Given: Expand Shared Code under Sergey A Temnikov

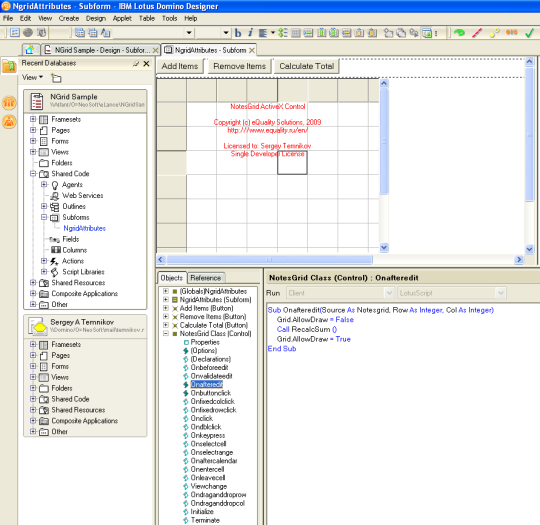Looking at the screenshot, I should tap(33, 399).
